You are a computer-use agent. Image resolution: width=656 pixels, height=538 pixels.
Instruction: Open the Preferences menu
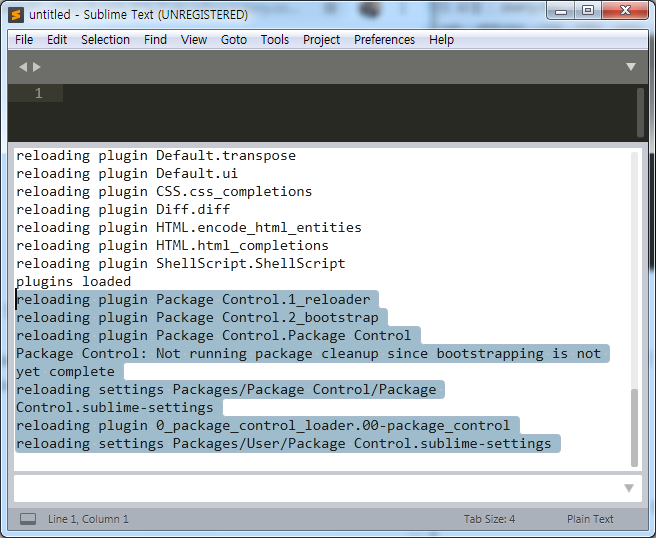click(384, 40)
